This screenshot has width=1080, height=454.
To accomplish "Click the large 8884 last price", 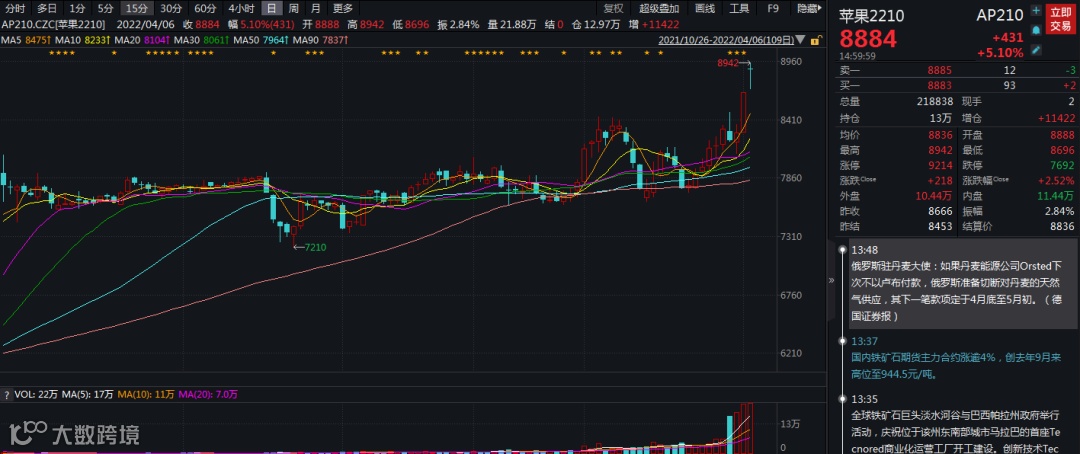I will coord(867,39).
